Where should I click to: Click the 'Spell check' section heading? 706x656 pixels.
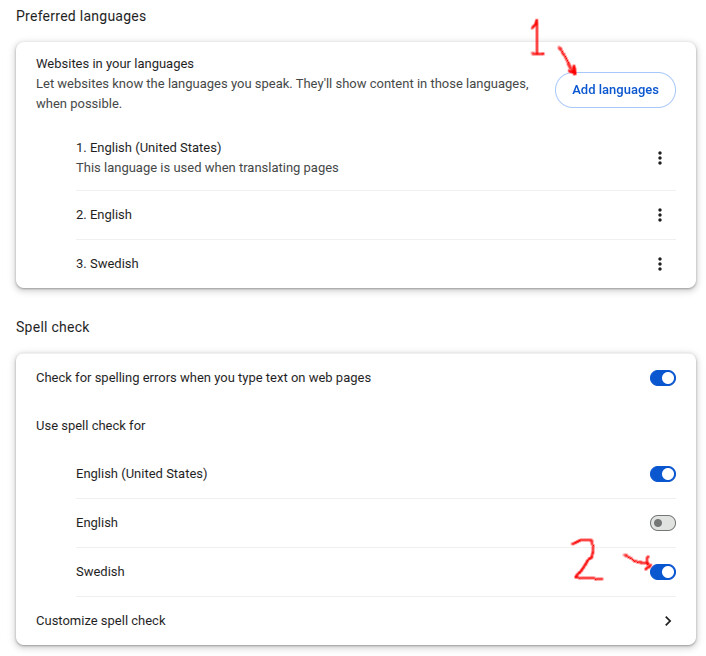pyautogui.click(x=53, y=327)
